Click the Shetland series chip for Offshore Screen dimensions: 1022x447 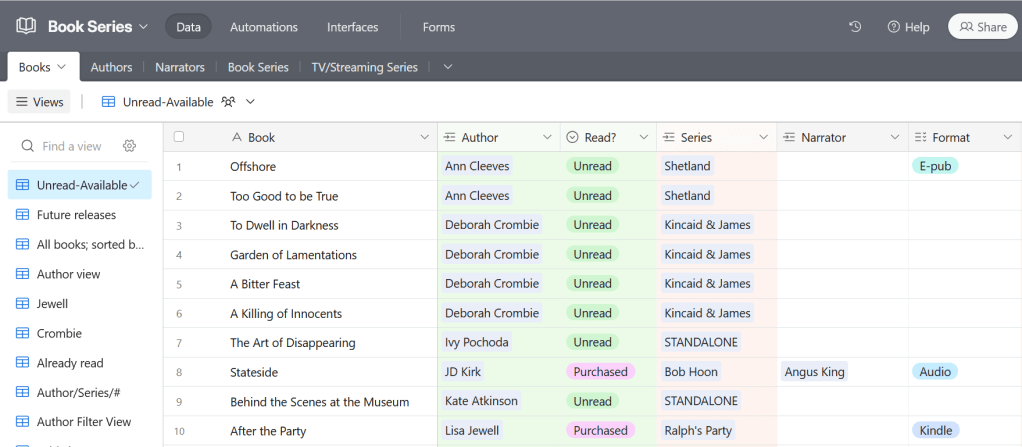(x=687, y=166)
